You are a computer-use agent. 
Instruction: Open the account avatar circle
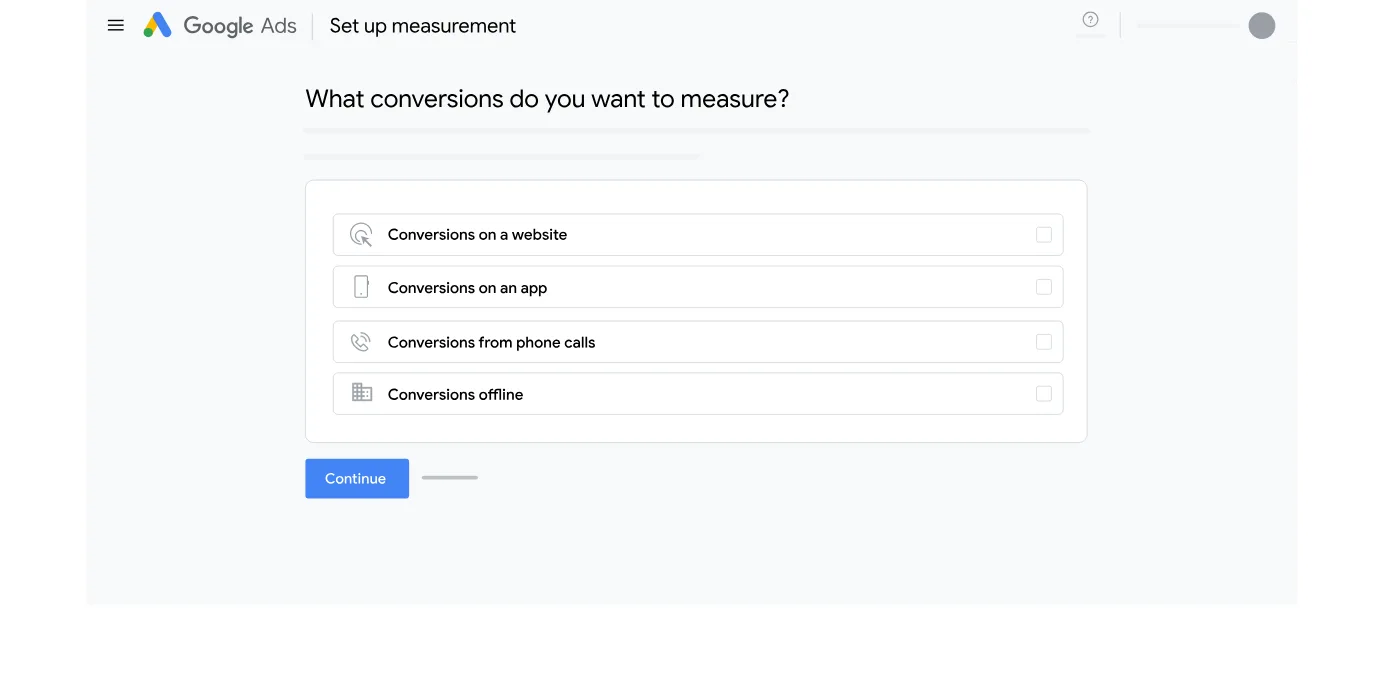click(1262, 26)
